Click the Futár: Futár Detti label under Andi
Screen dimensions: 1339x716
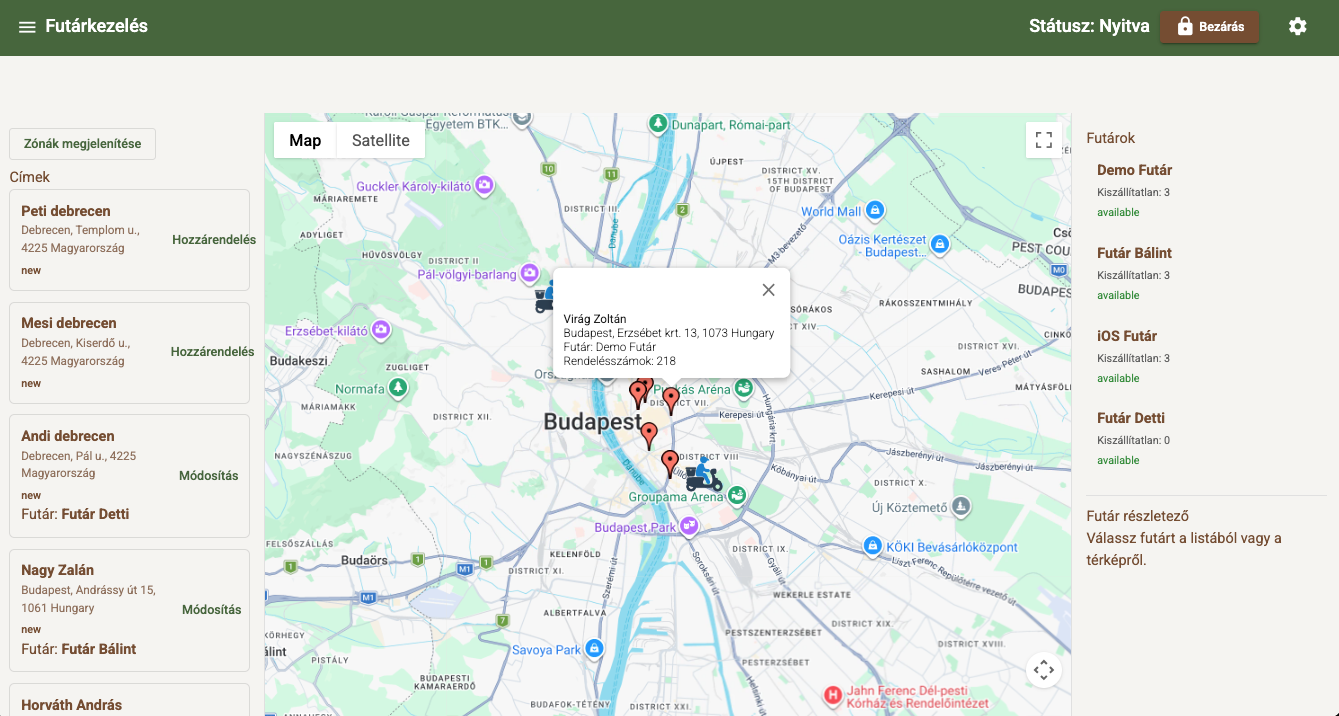pos(75,514)
